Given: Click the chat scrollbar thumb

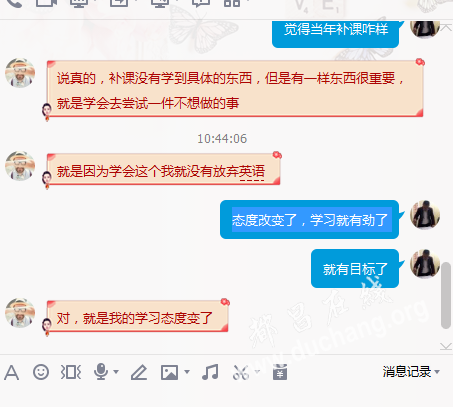Looking at the screenshot, I should [446, 295].
